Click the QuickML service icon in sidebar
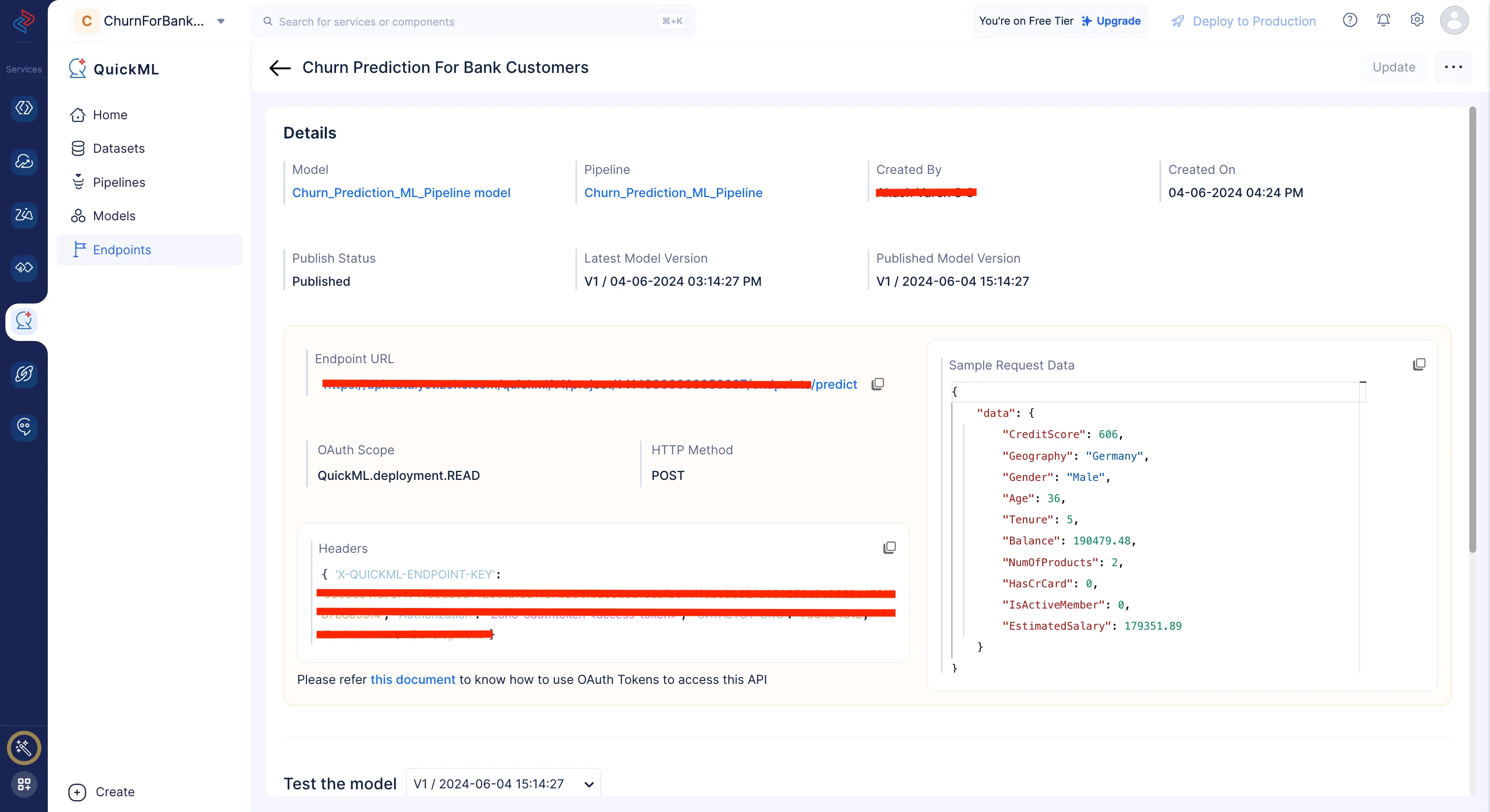The image size is (1490, 812). [24, 321]
